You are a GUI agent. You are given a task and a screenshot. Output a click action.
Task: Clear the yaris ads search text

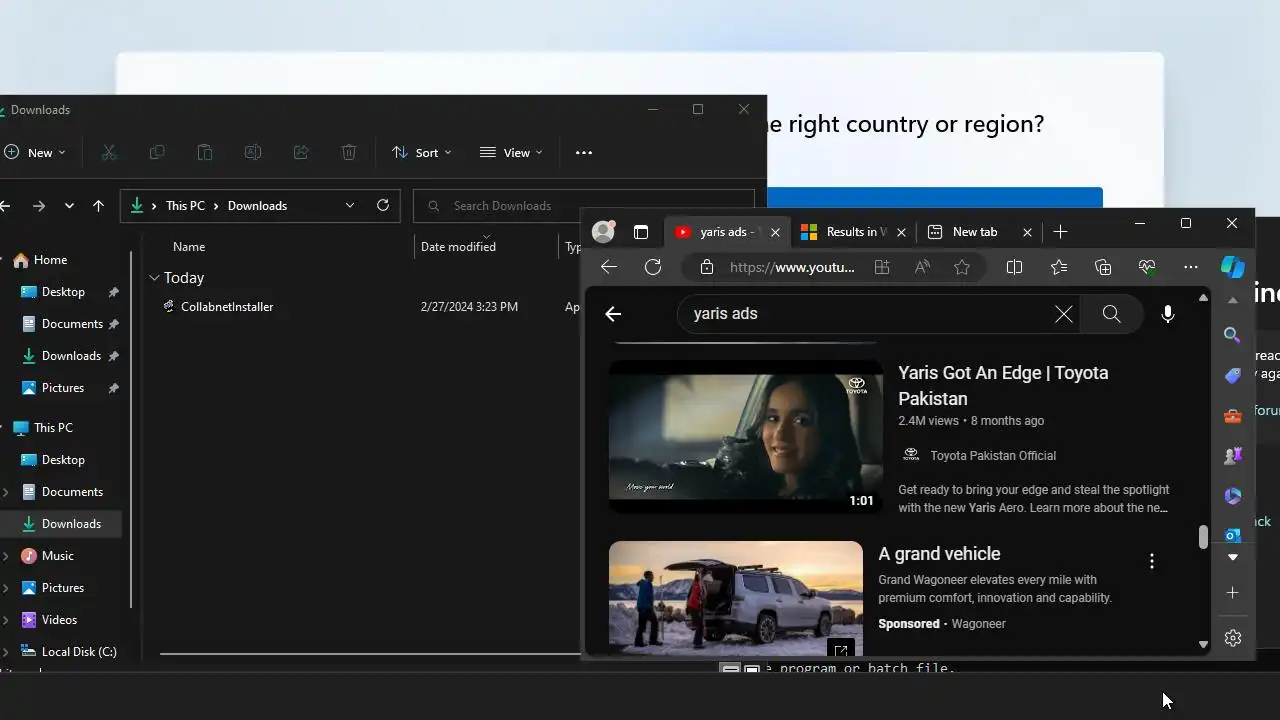[1064, 314]
